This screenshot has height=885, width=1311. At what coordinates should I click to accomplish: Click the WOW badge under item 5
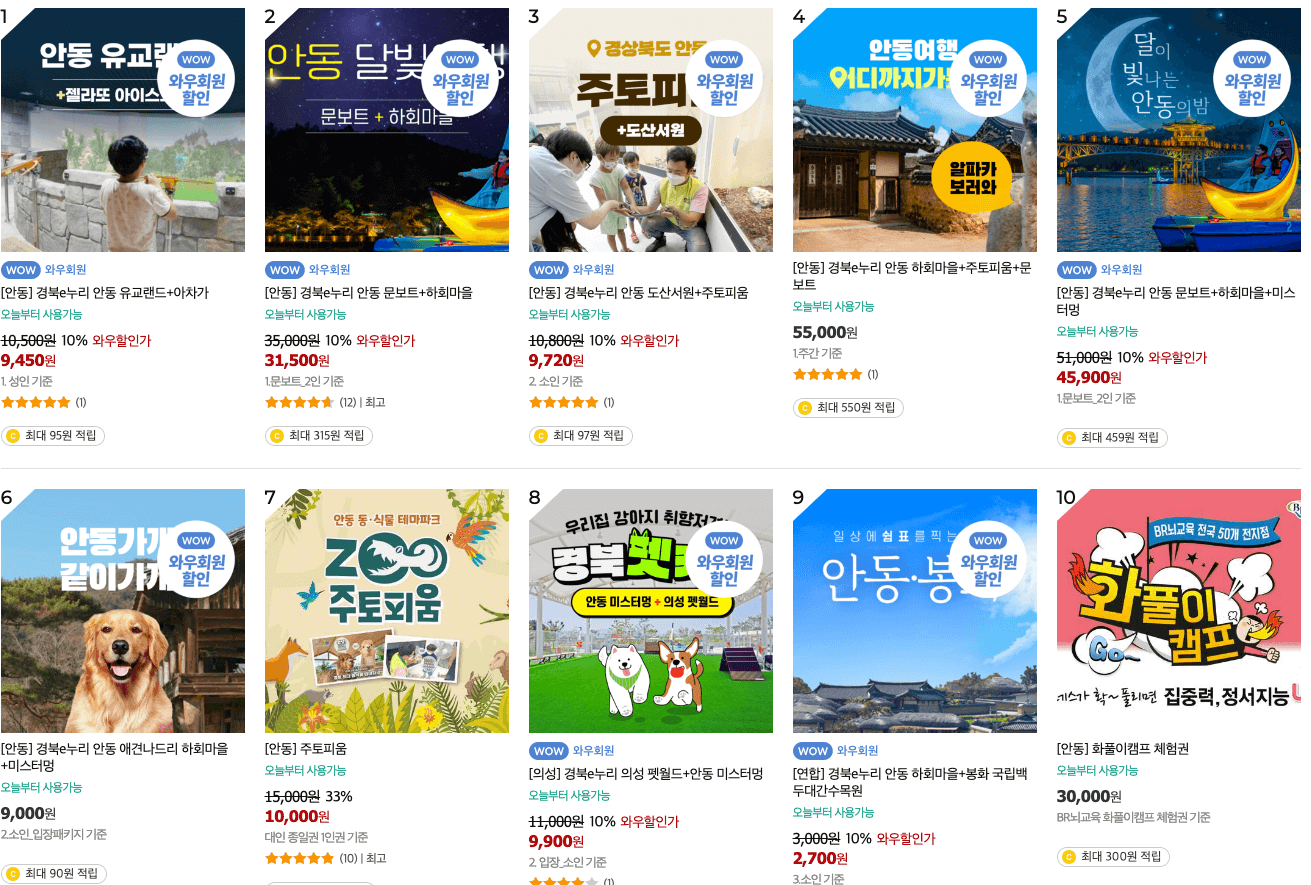pos(1077,270)
